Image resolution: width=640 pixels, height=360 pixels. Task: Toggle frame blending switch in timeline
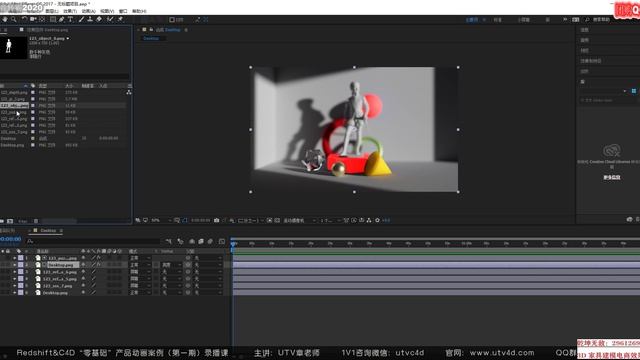[201, 241]
